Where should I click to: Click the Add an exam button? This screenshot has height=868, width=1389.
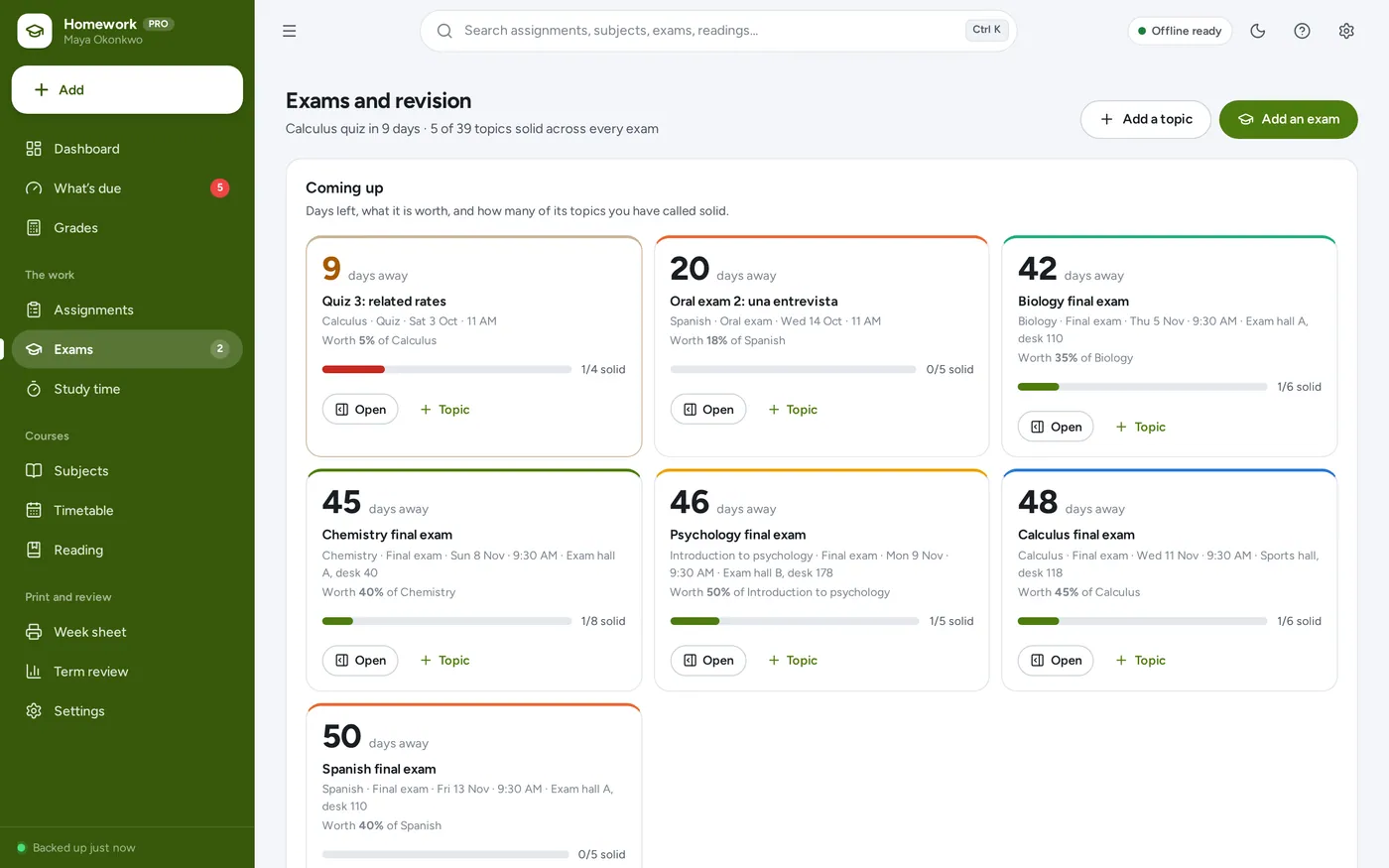point(1288,119)
